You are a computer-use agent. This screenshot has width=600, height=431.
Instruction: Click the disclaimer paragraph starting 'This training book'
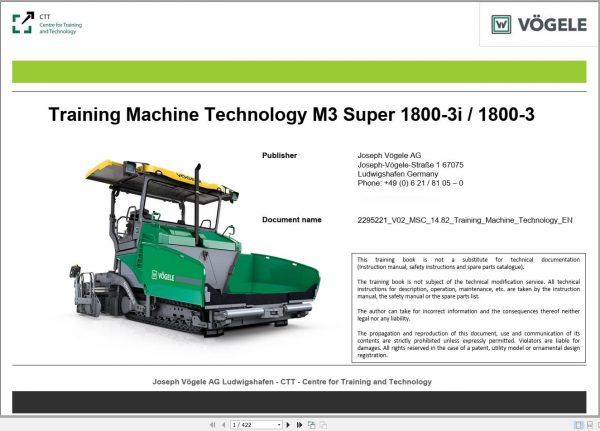(468, 263)
